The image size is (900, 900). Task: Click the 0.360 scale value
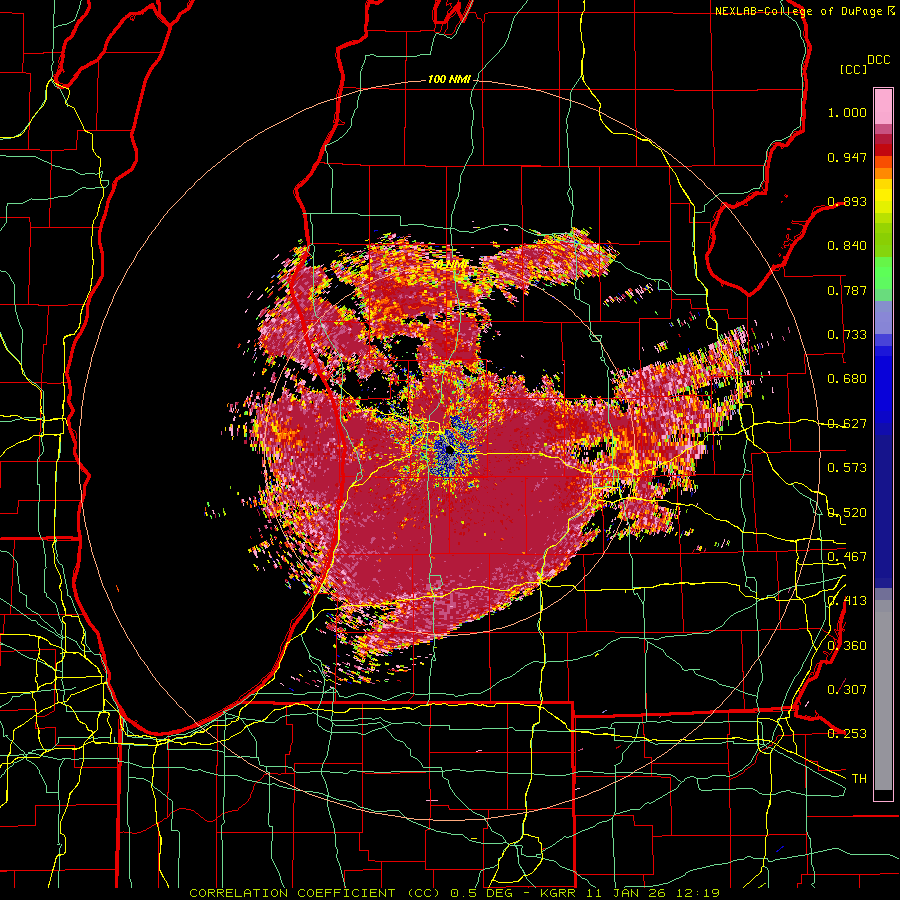(x=847, y=646)
